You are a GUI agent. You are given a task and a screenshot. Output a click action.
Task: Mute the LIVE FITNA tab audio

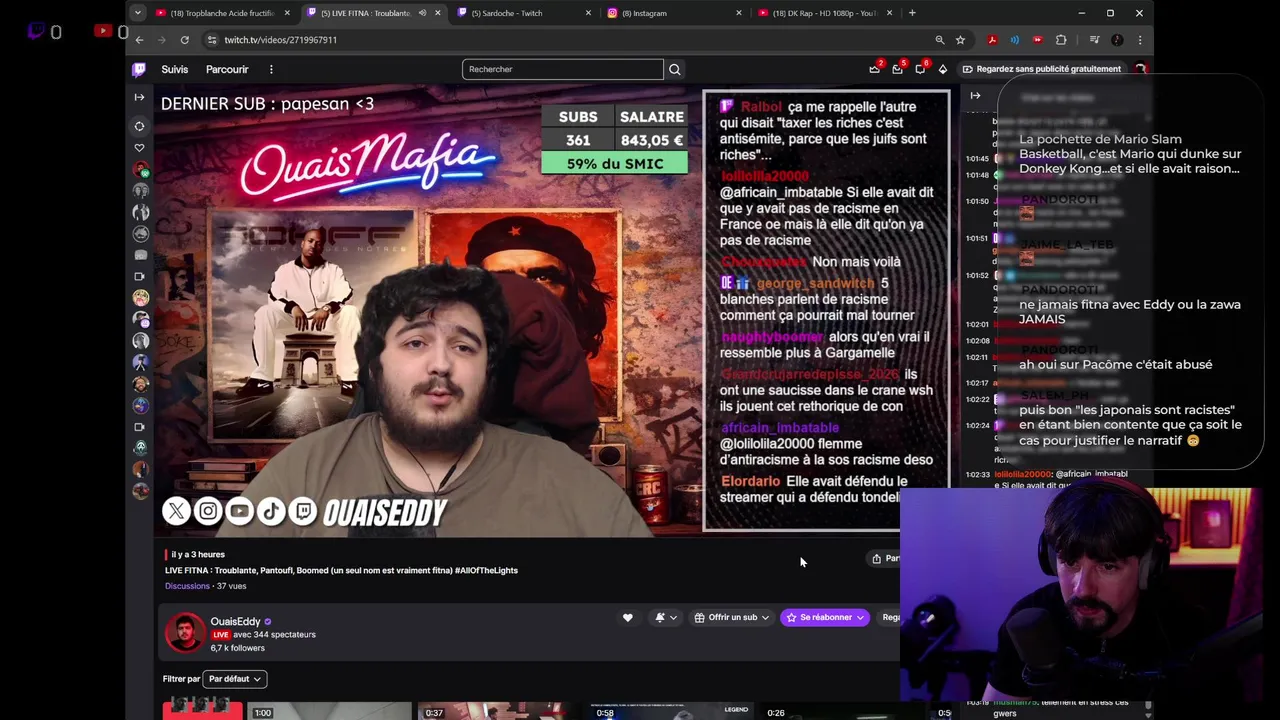[x=422, y=13]
